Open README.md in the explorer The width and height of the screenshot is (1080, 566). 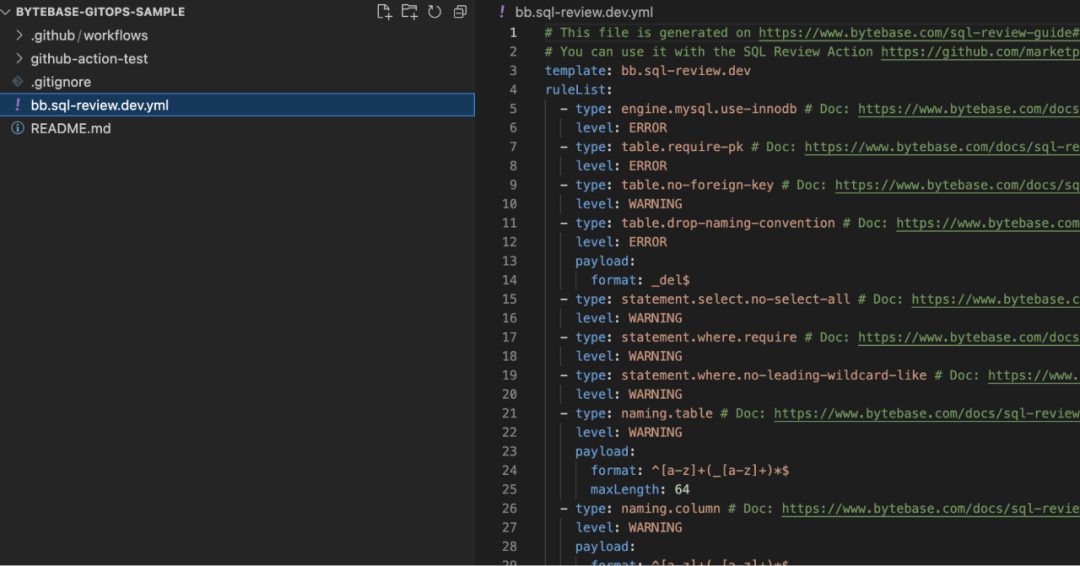pos(70,128)
